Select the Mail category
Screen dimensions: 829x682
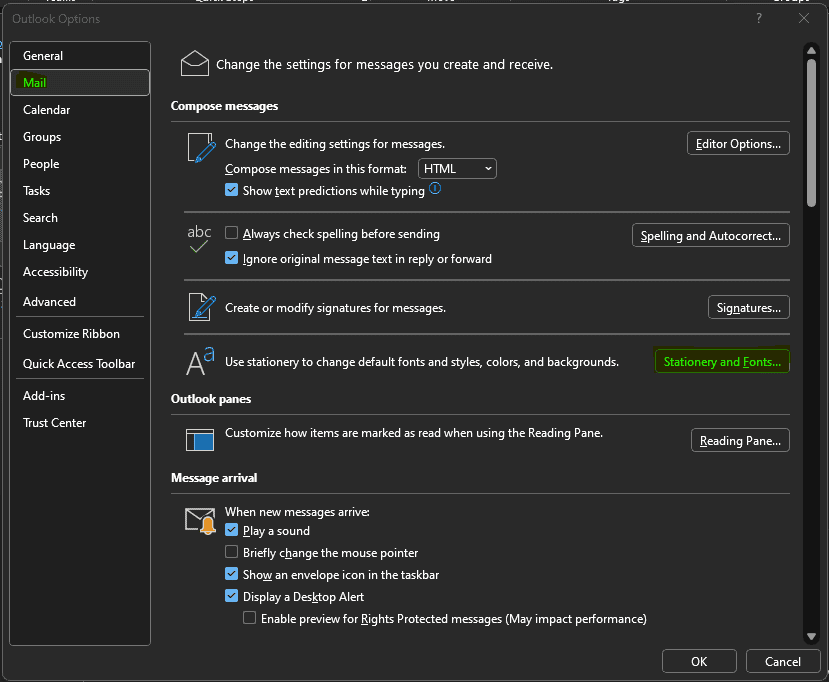80,82
